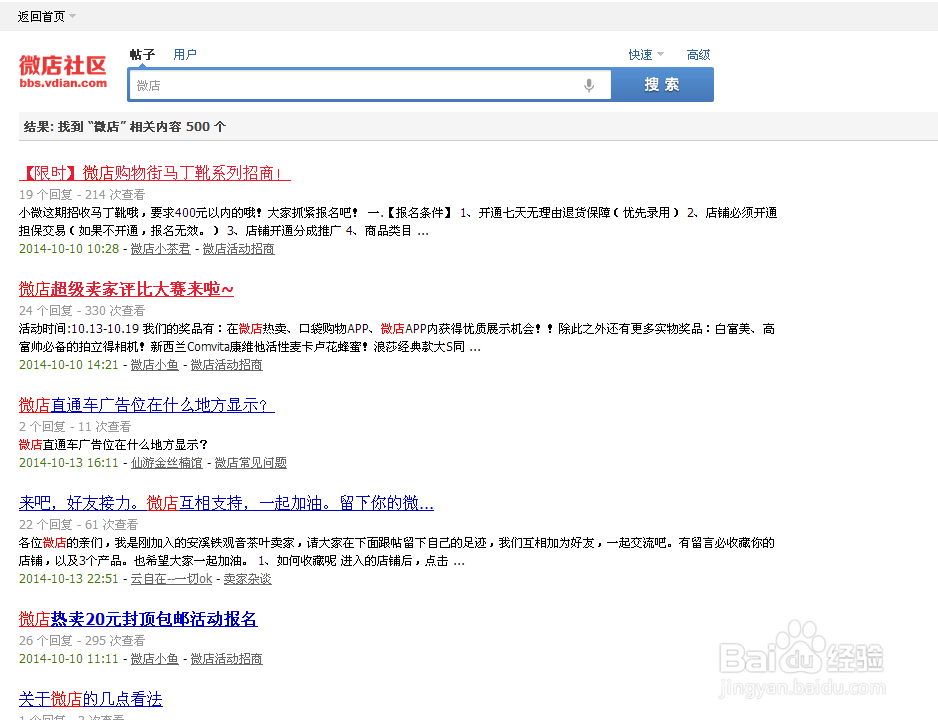Screen dimensions: 938x720
Task: Click the snippet starting 活动时间:10.13-10.19
Action: [397, 338]
